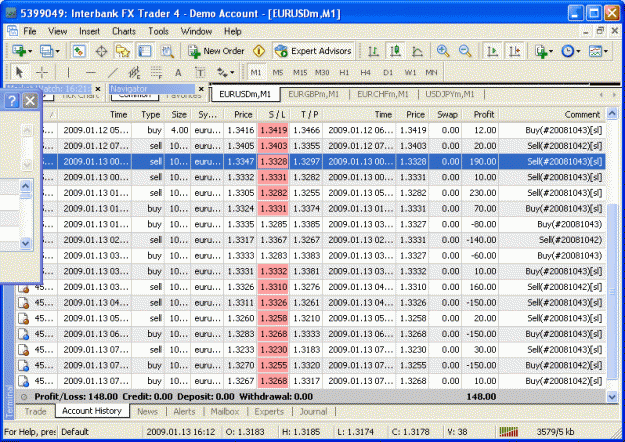The height and width of the screenshot is (442, 625).
Task: Select the Vertical Line drawing tool
Action: pyautogui.click(x=68, y=73)
